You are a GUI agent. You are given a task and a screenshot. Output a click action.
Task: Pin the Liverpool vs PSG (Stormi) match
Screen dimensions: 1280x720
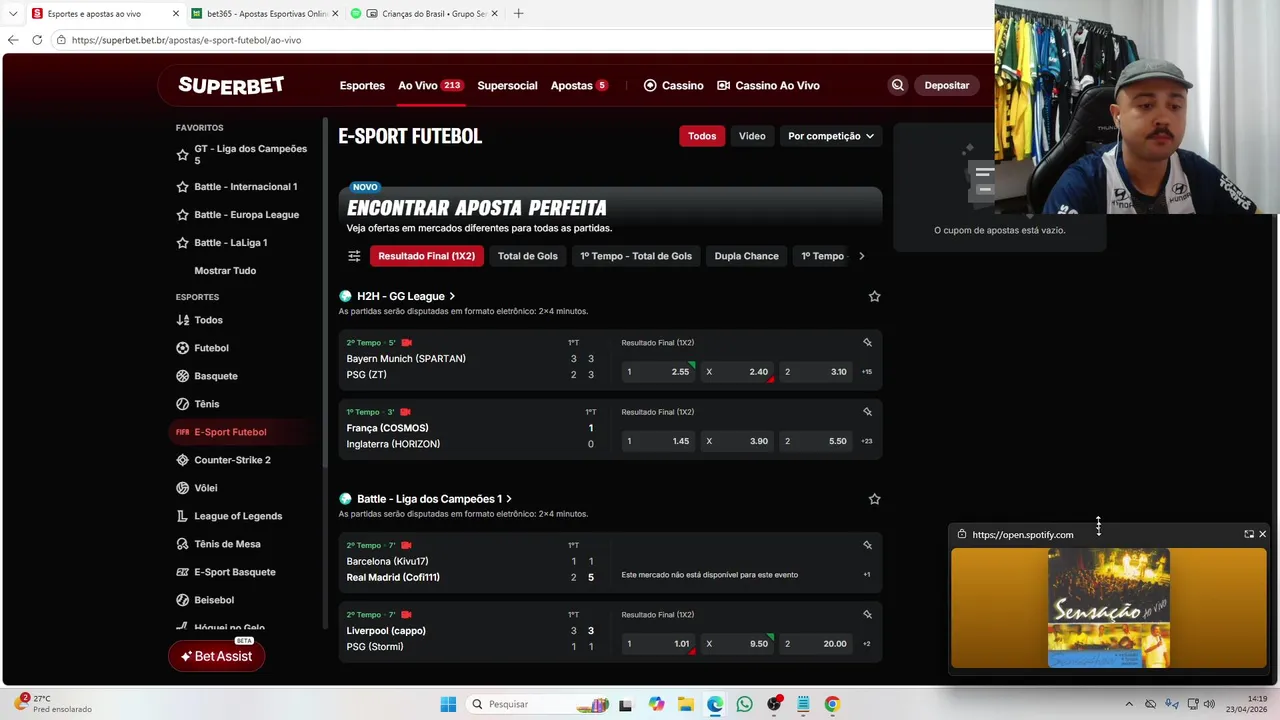point(867,615)
